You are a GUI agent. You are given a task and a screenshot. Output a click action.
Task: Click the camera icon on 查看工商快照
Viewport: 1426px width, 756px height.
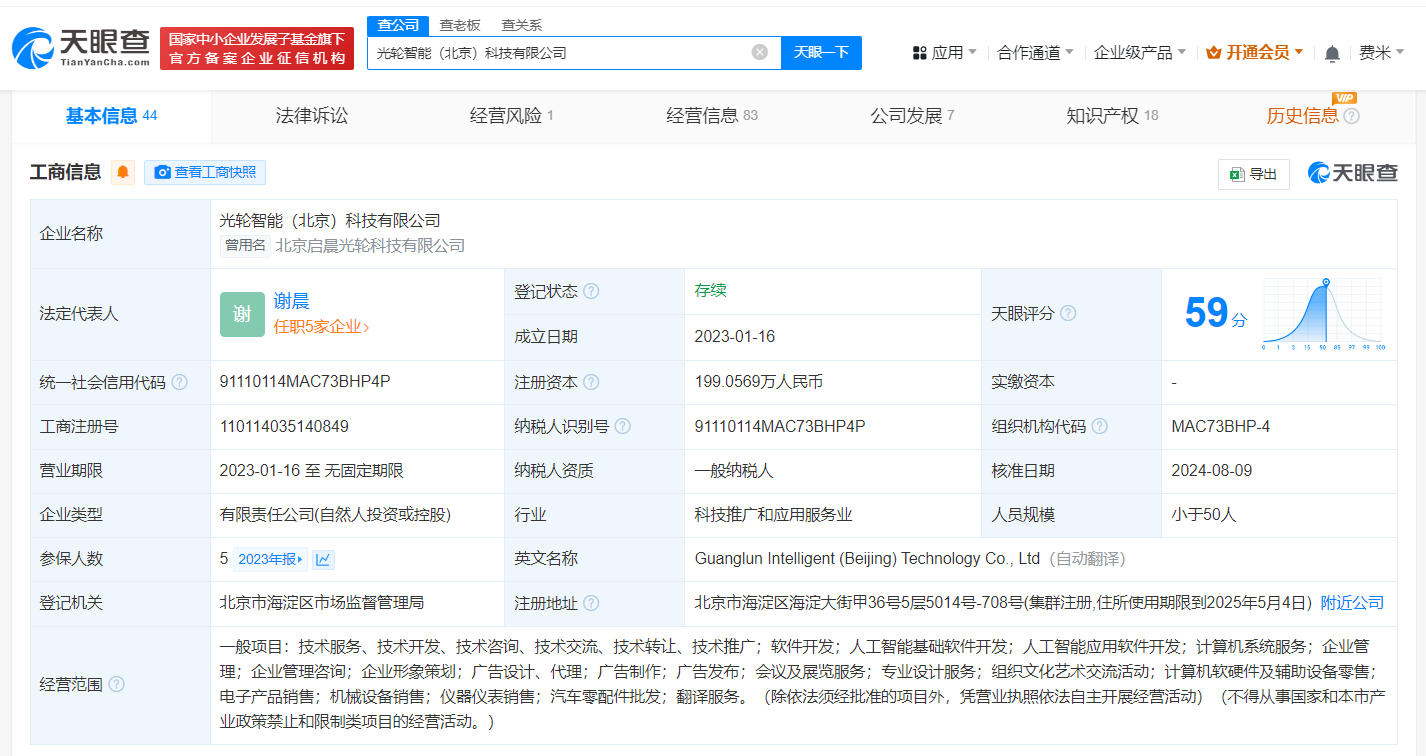[162, 172]
